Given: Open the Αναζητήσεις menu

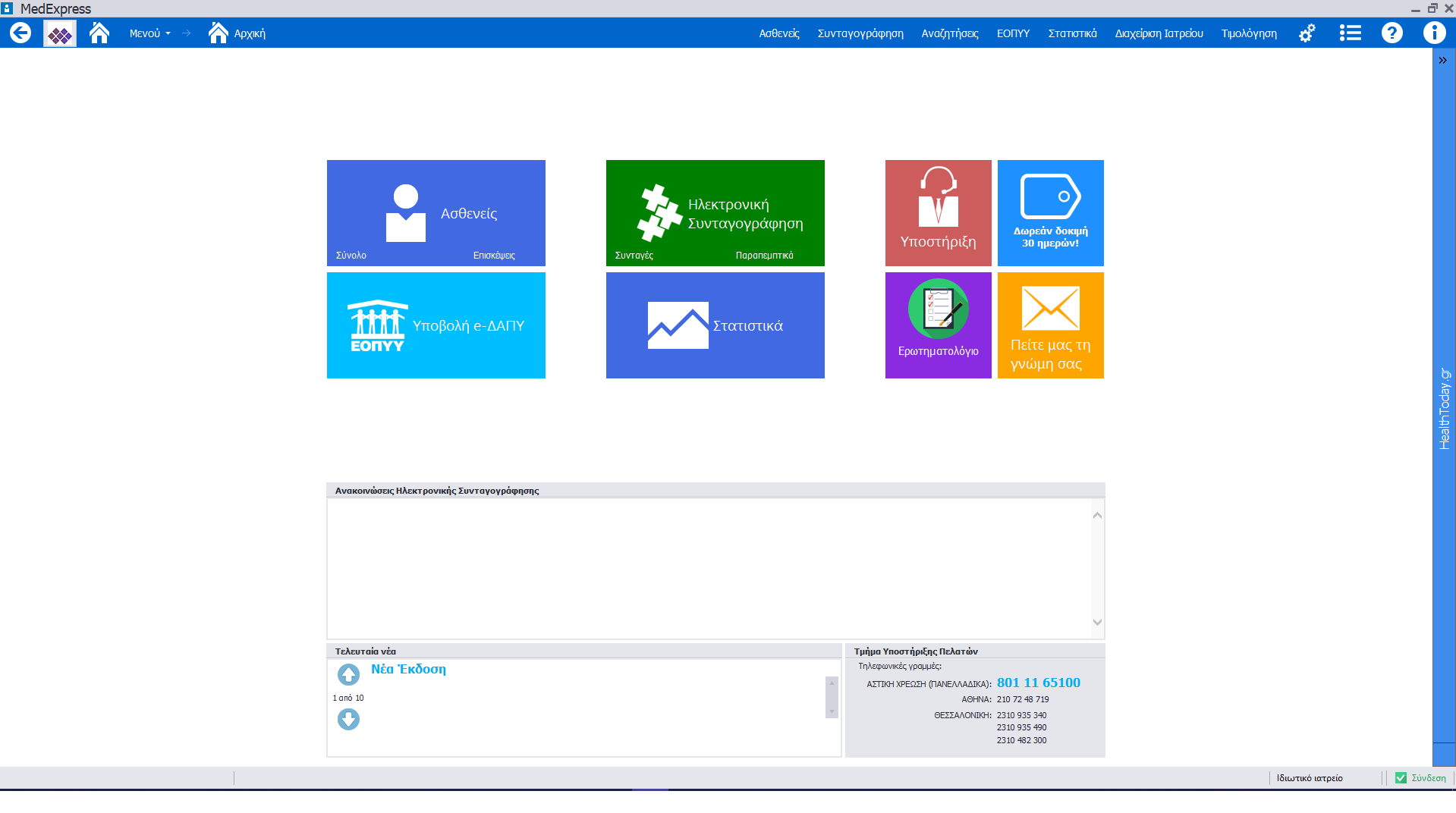Looking at the screenshot, I should (x=950, y=33).
